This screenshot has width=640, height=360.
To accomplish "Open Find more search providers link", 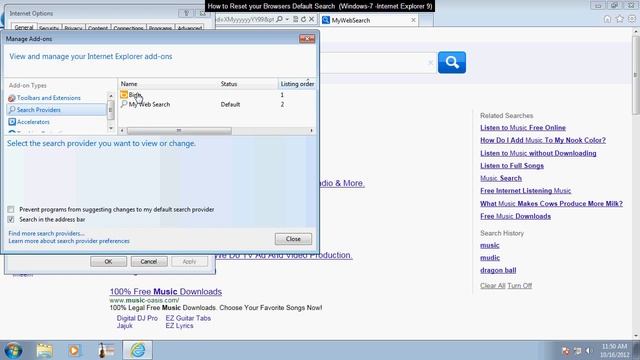I will coord(47,233).
